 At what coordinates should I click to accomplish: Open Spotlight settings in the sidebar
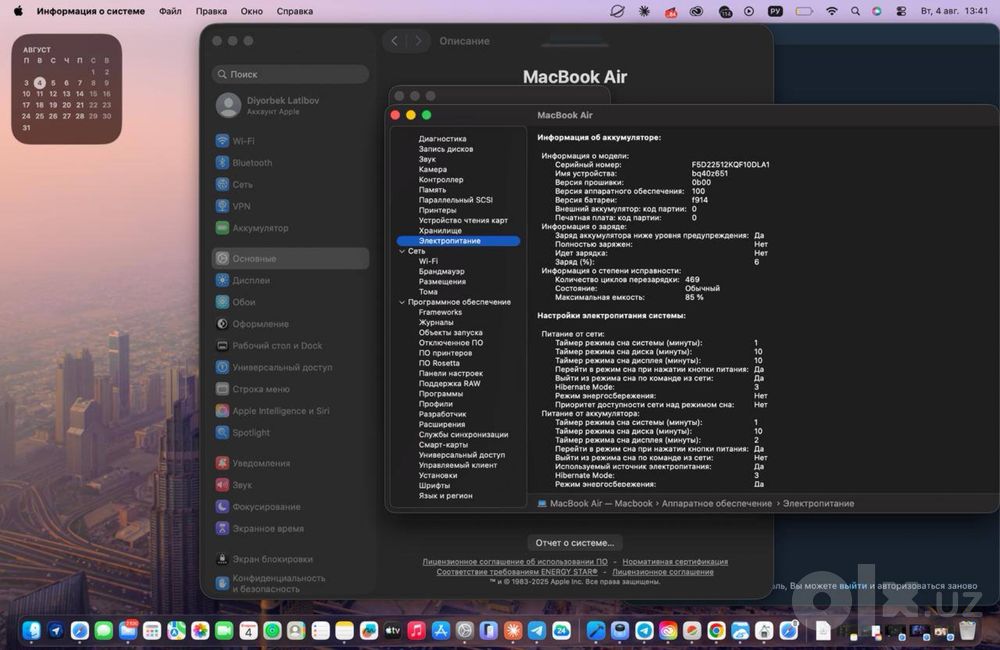point(242,432)
